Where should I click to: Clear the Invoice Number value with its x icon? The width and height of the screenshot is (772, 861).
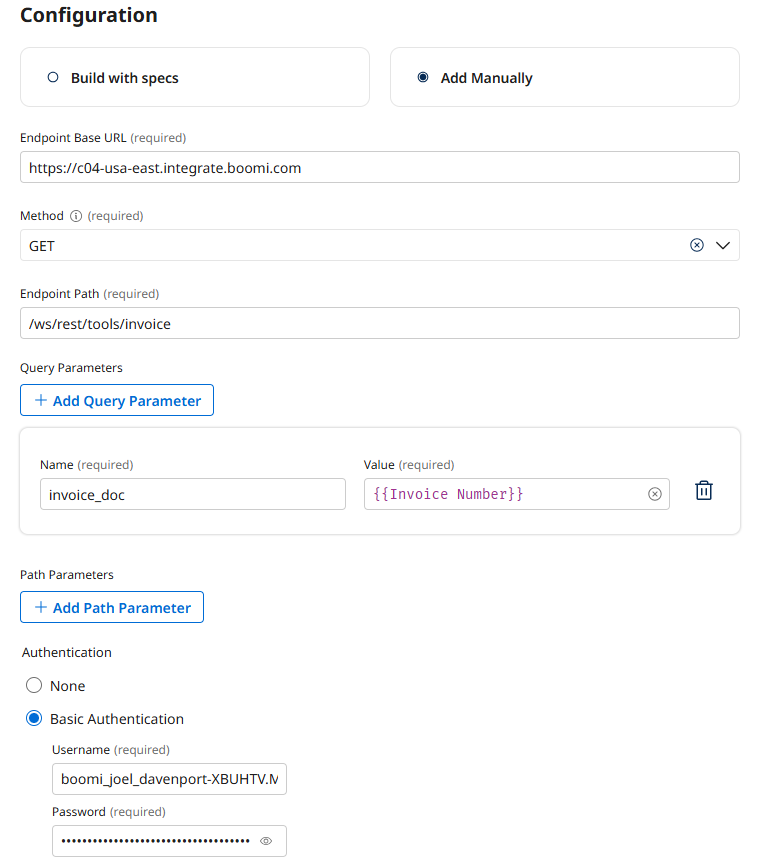point(655,493)
